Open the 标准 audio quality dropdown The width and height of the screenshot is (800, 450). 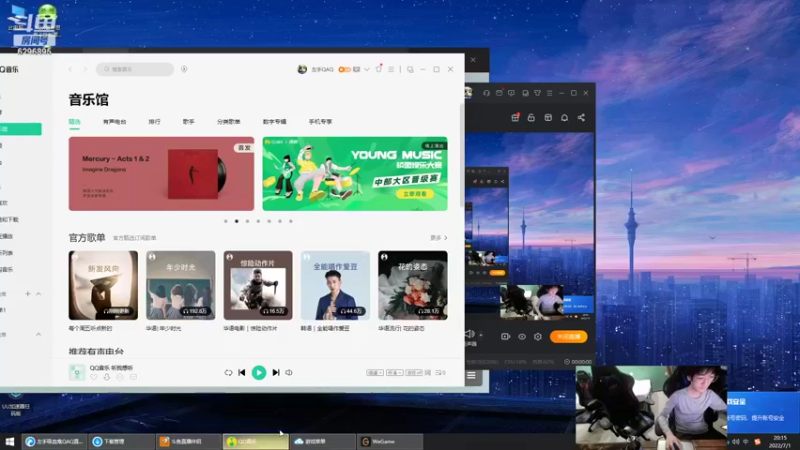pos(394,373)
